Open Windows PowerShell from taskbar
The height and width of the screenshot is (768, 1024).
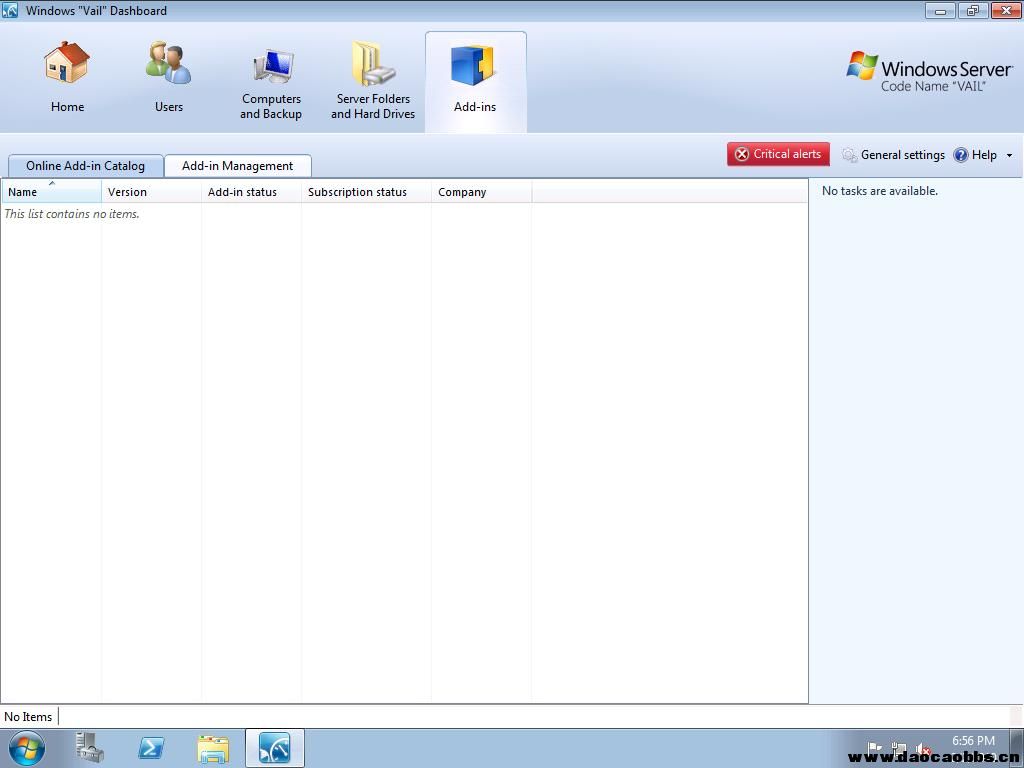click(x=151, y=748)
